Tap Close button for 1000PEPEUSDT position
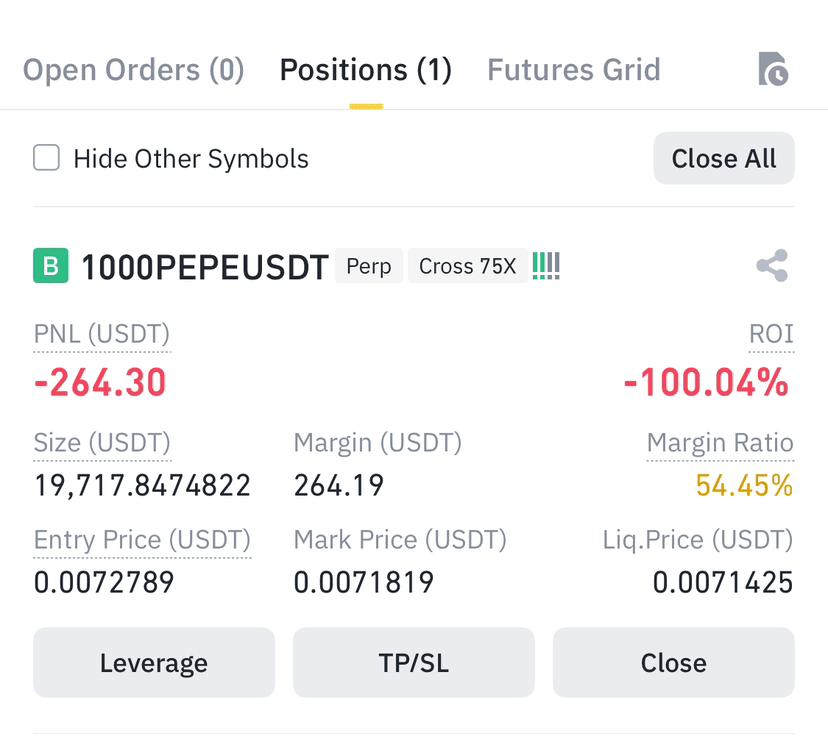Image resolution: width=828 pixels, height=736 pixels. pyautogui.click(x=674, y=663)
